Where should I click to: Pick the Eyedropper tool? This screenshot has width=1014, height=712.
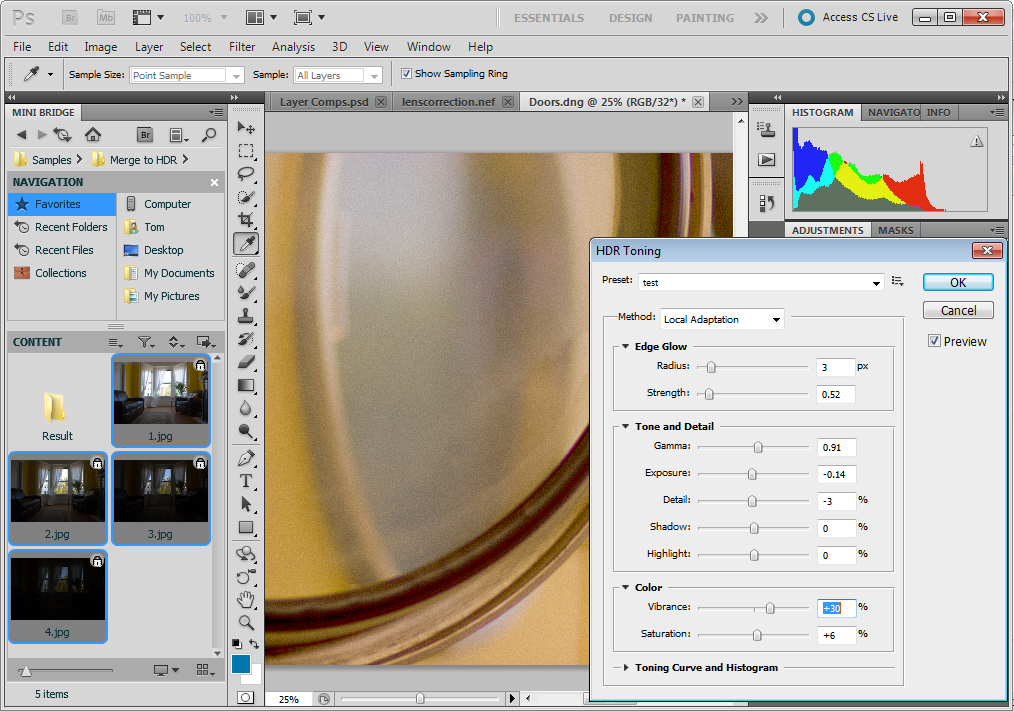[245, 243]
